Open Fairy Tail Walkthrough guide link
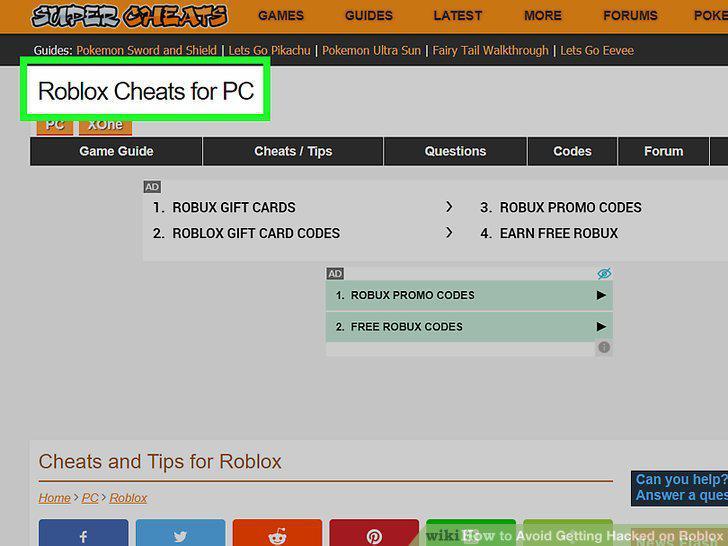Image resolution: width=728 pixels, height=546 pixels. coord(490,50)
